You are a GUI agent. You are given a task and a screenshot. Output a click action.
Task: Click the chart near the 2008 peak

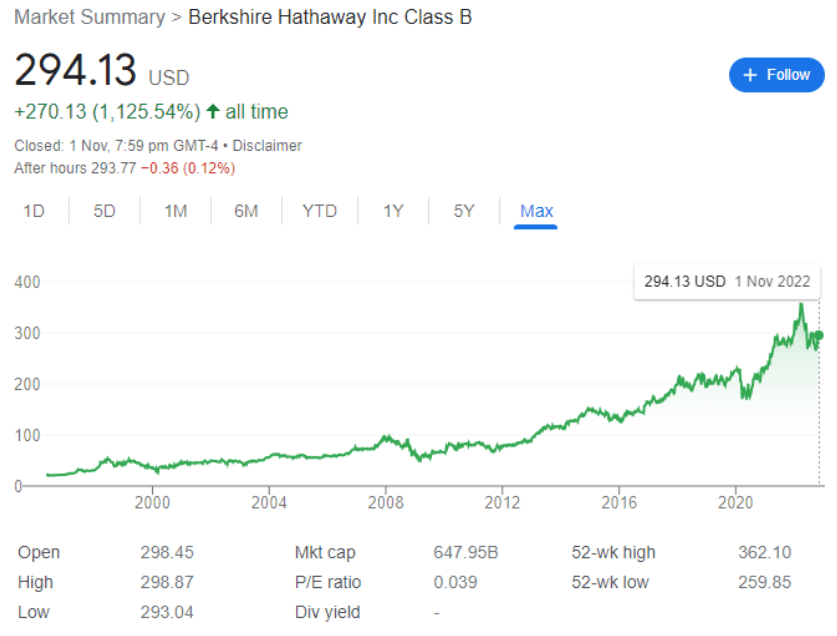[x=385, y=439]
